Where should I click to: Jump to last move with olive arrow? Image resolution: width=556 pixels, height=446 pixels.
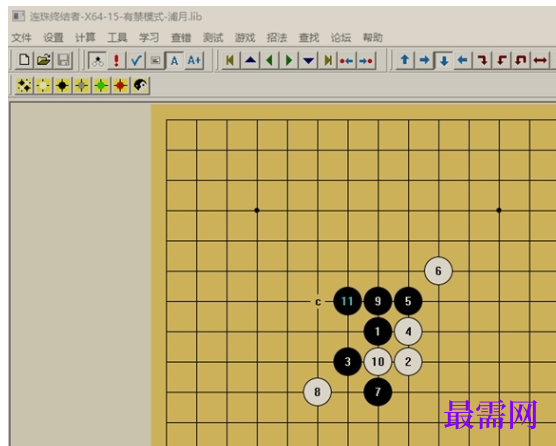328,60
